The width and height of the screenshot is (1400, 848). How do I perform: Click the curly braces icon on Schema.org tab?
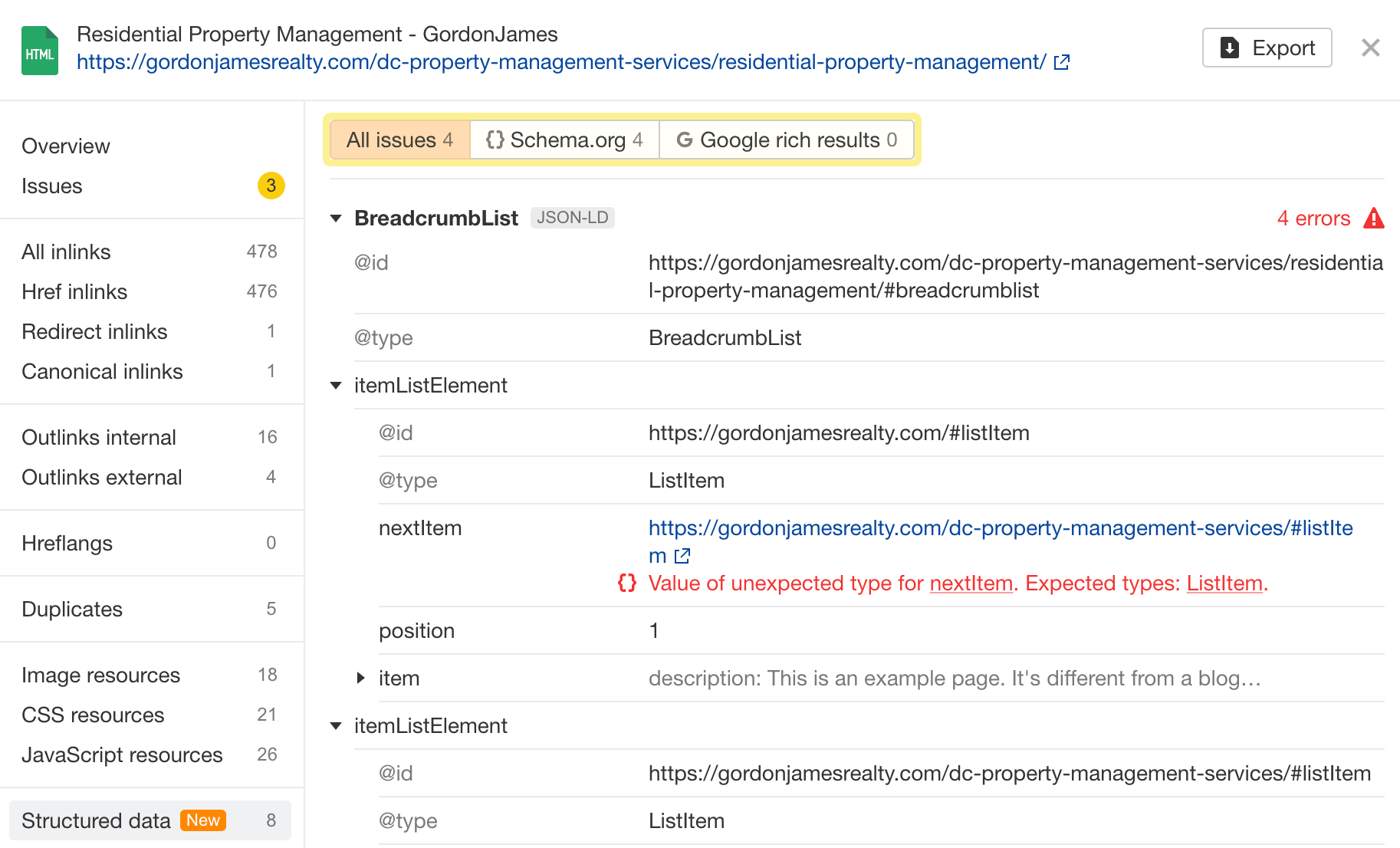tap(494, 140)
